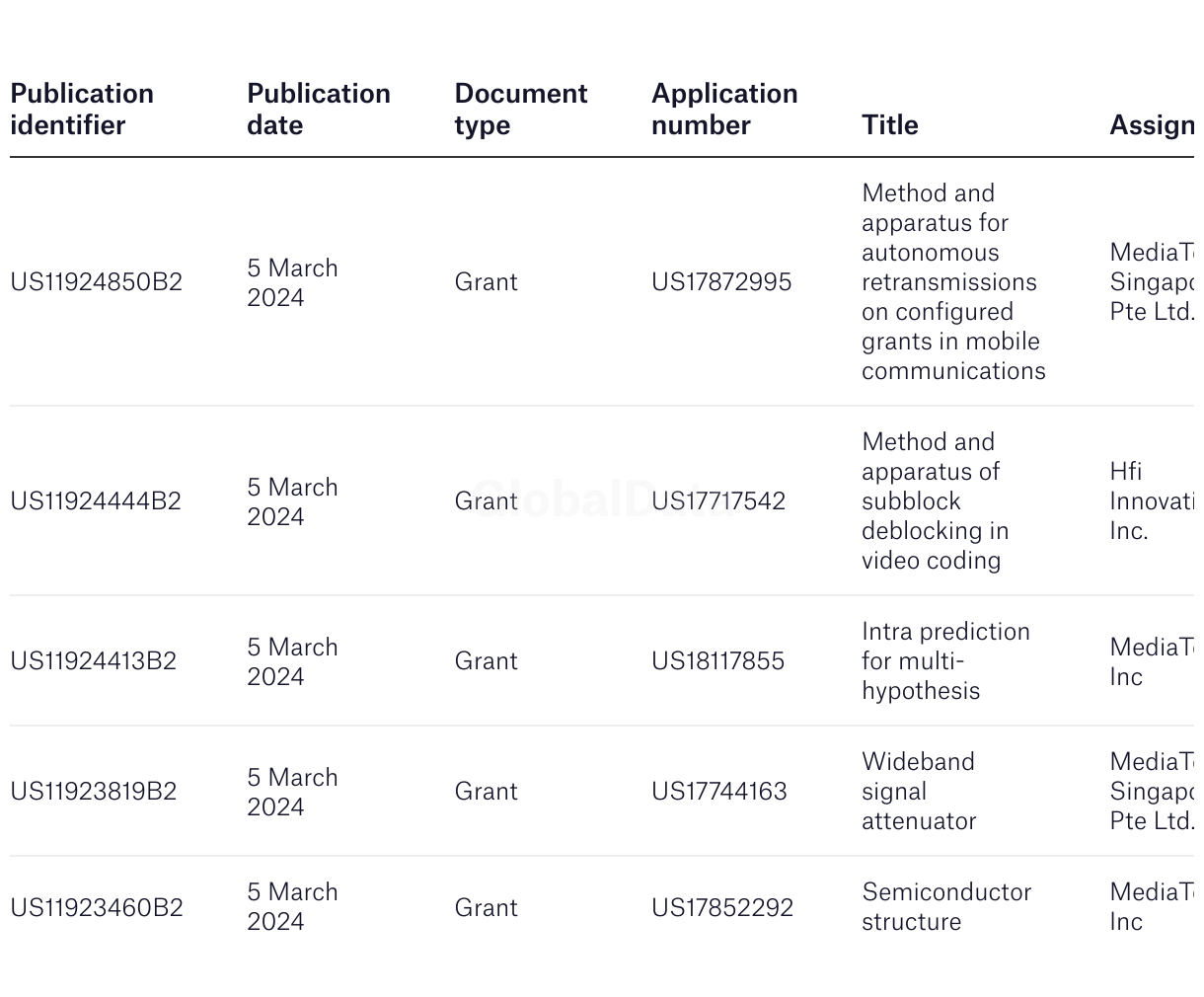Screen dimensions: 1204x997
Task: Click application number US17872995
Action: pos(721,282)
